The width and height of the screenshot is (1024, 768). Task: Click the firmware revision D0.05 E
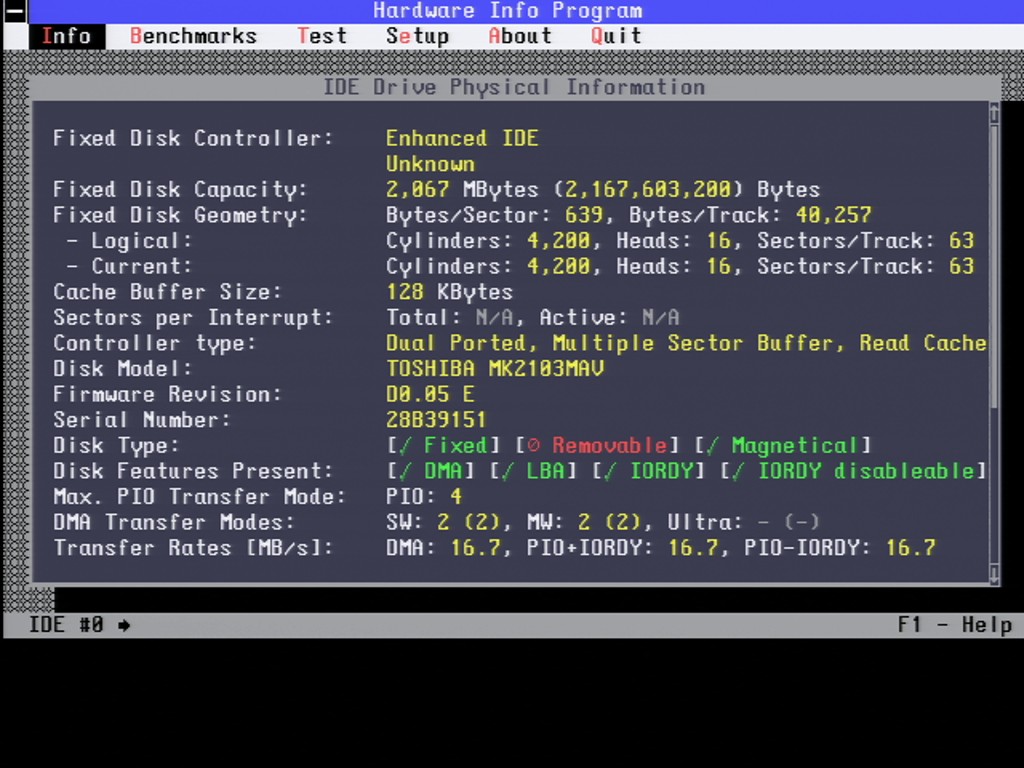coord(430,394)
